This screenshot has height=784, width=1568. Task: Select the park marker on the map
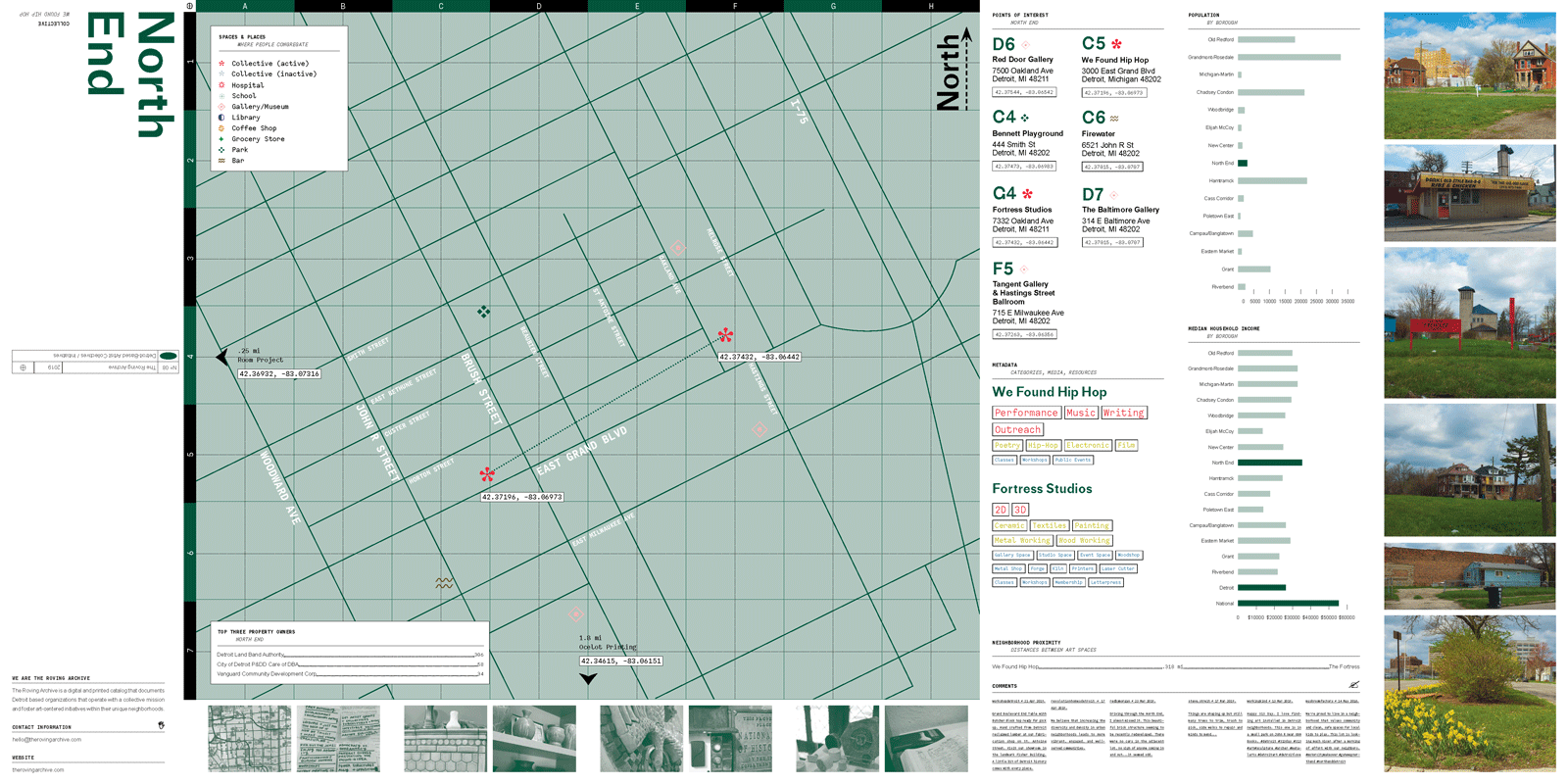(483, 312)
